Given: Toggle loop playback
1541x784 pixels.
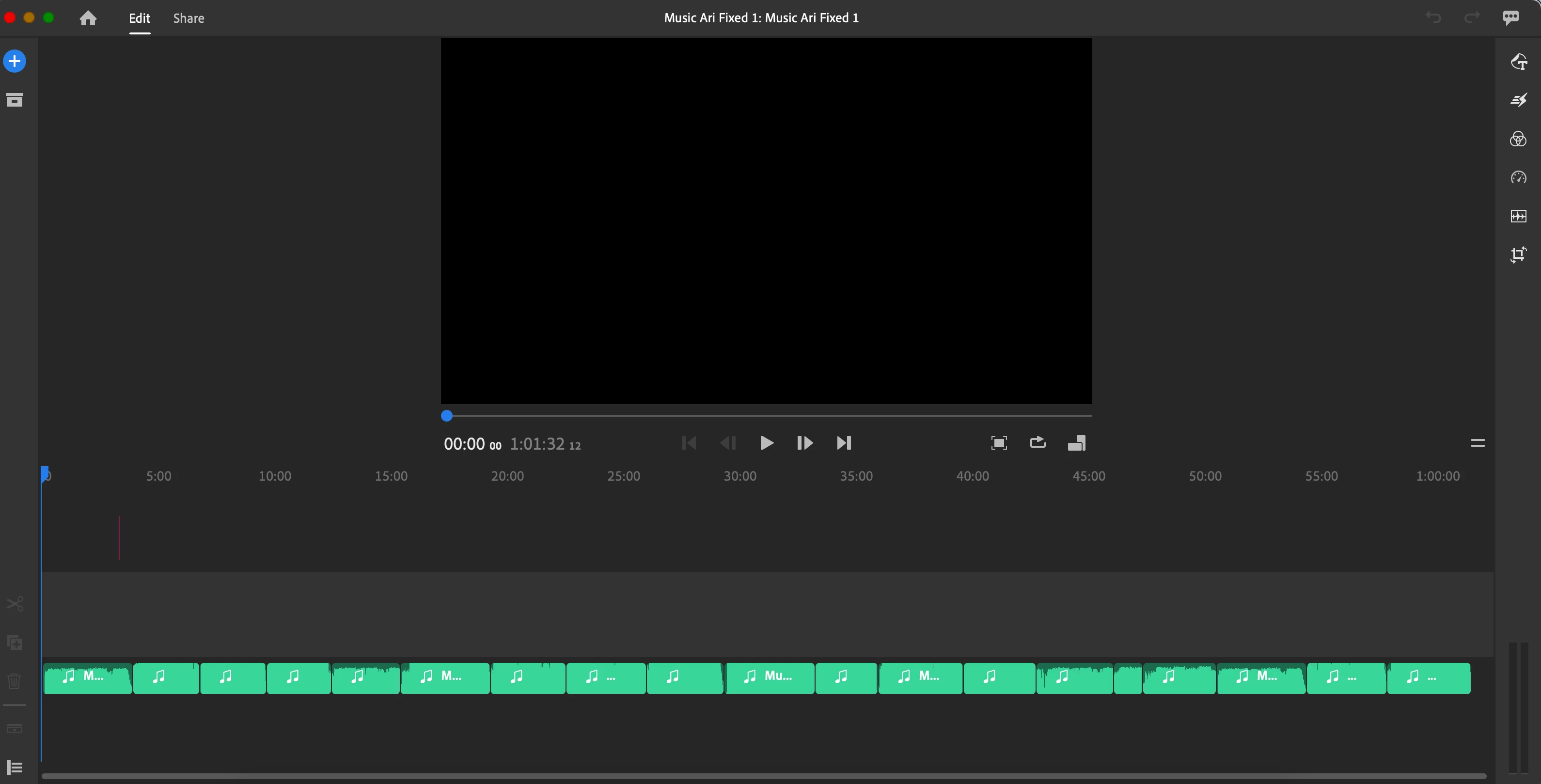Looking at the screenshot, I should point(1038,443).
